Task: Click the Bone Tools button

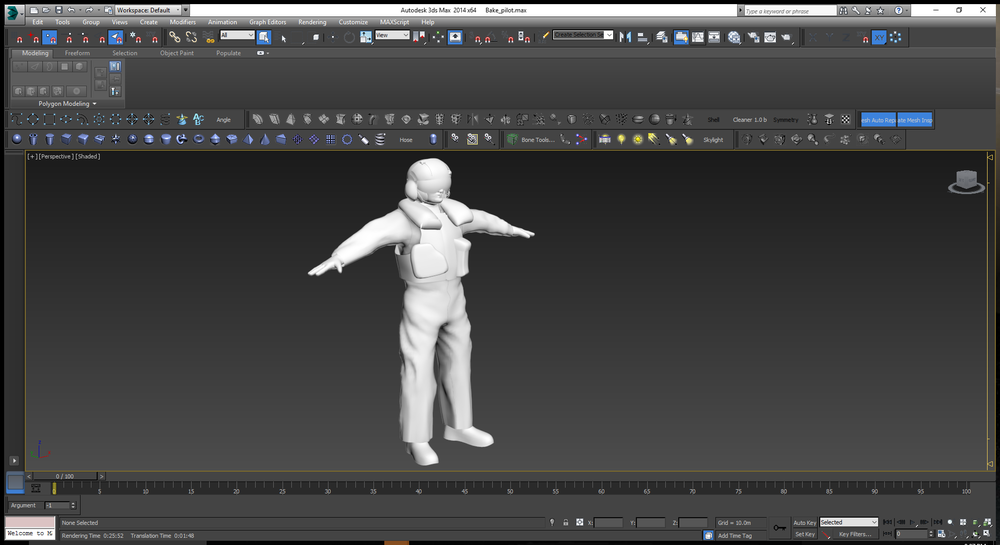Action: tap(537, 140)
